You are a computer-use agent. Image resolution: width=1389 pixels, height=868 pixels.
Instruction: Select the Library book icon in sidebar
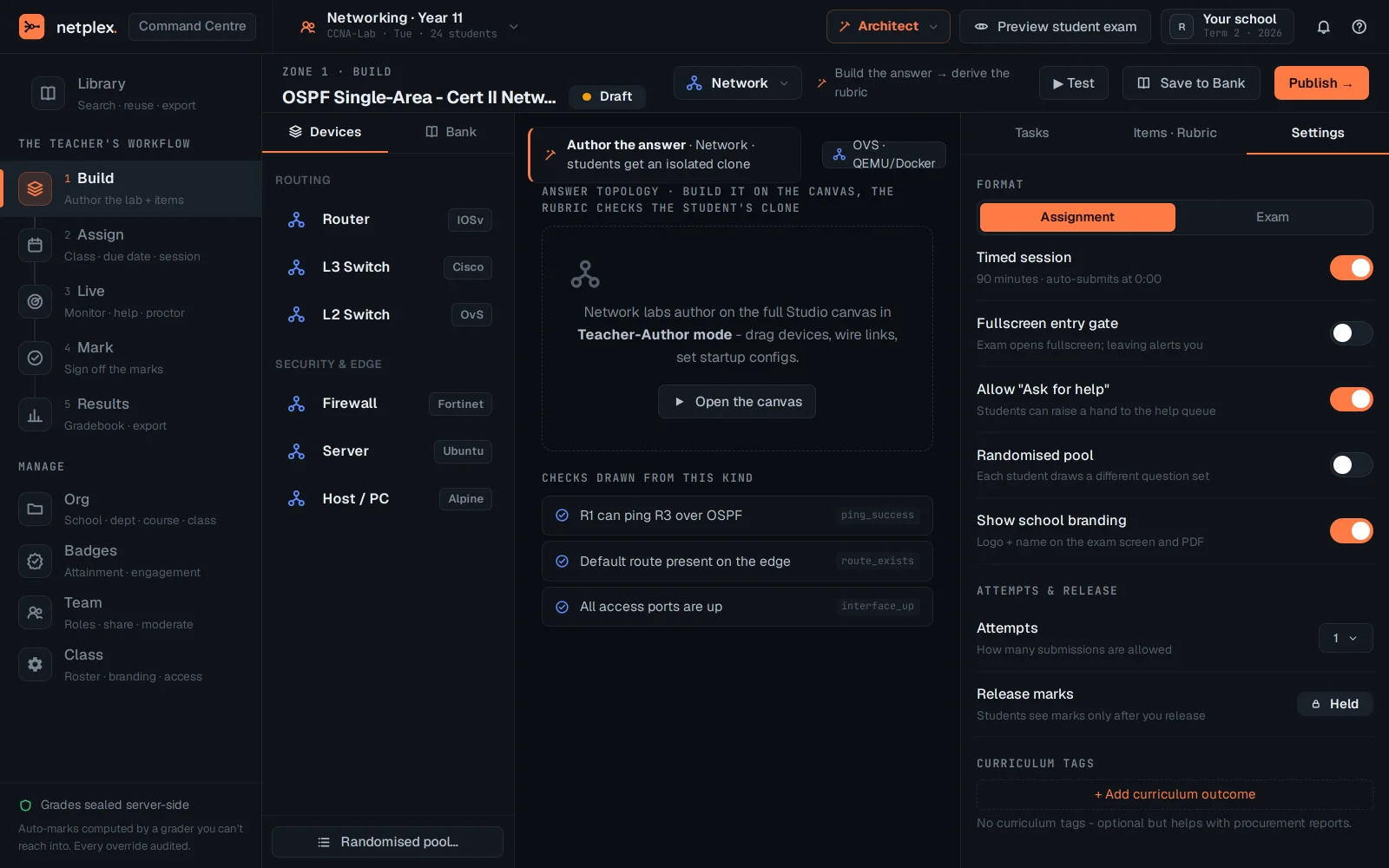[x=48, y=93]
